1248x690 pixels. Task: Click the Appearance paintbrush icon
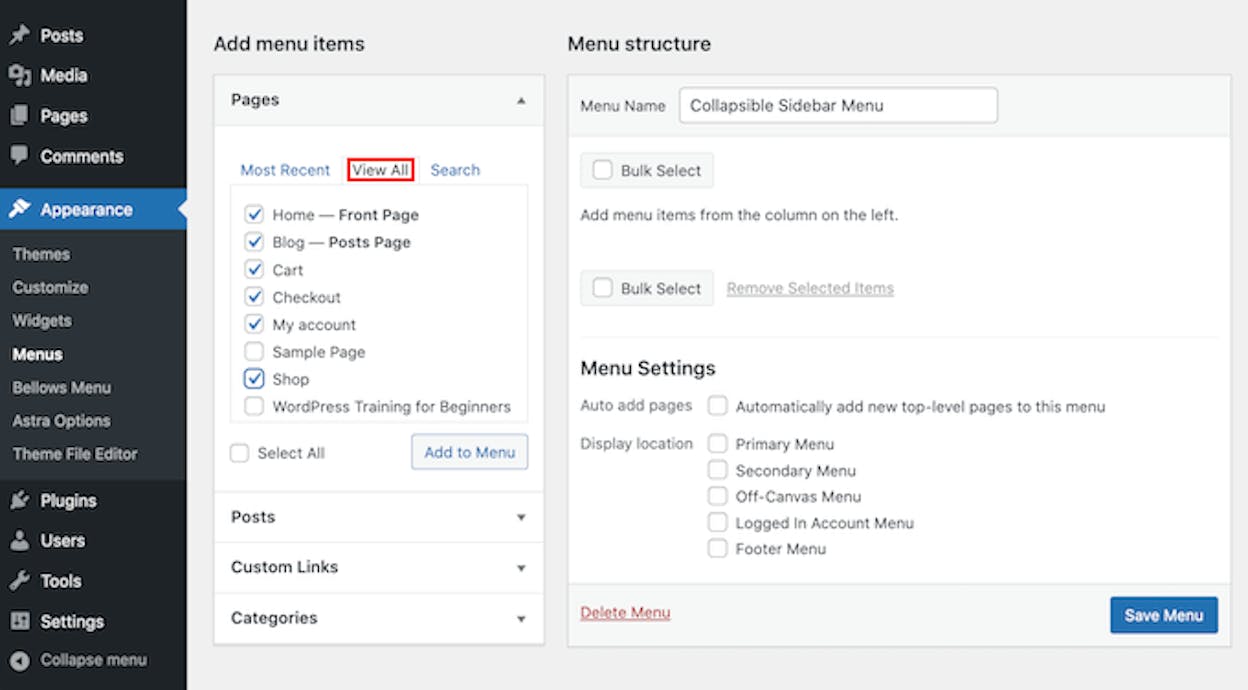pos(19,209)
